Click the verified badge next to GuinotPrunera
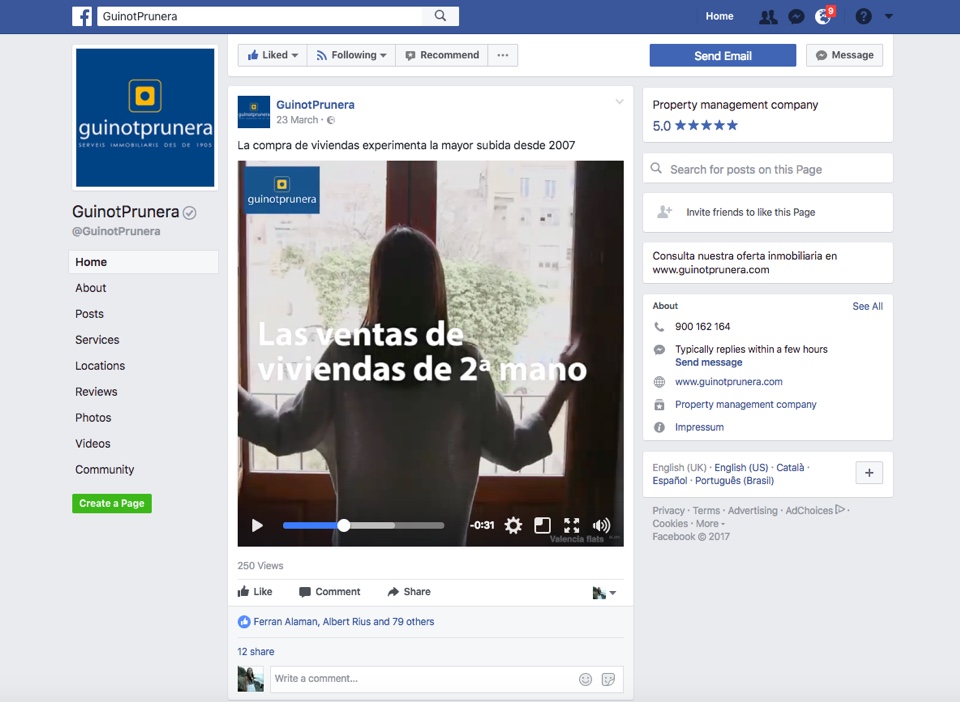The height and width of the screenshot is (702, 960). 190,213
